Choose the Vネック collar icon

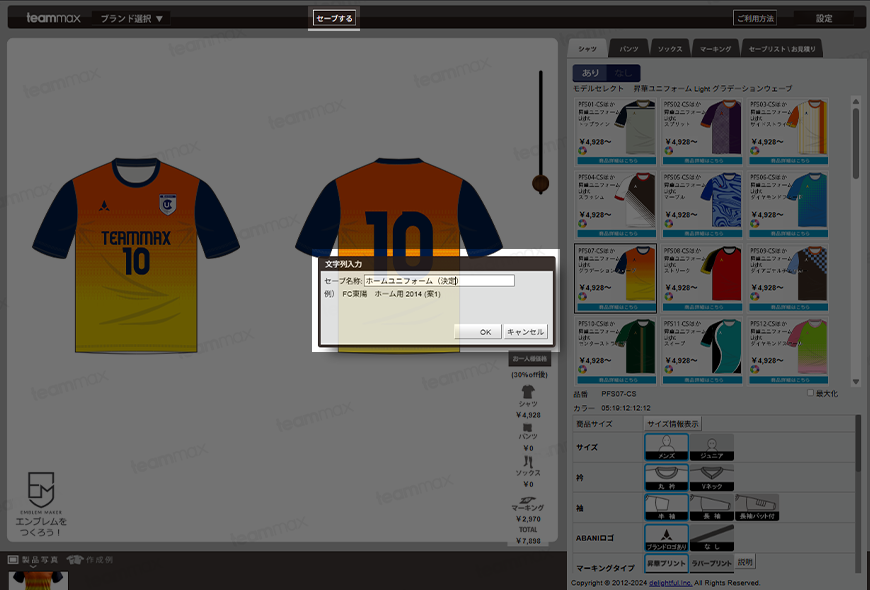click(712, 478)
